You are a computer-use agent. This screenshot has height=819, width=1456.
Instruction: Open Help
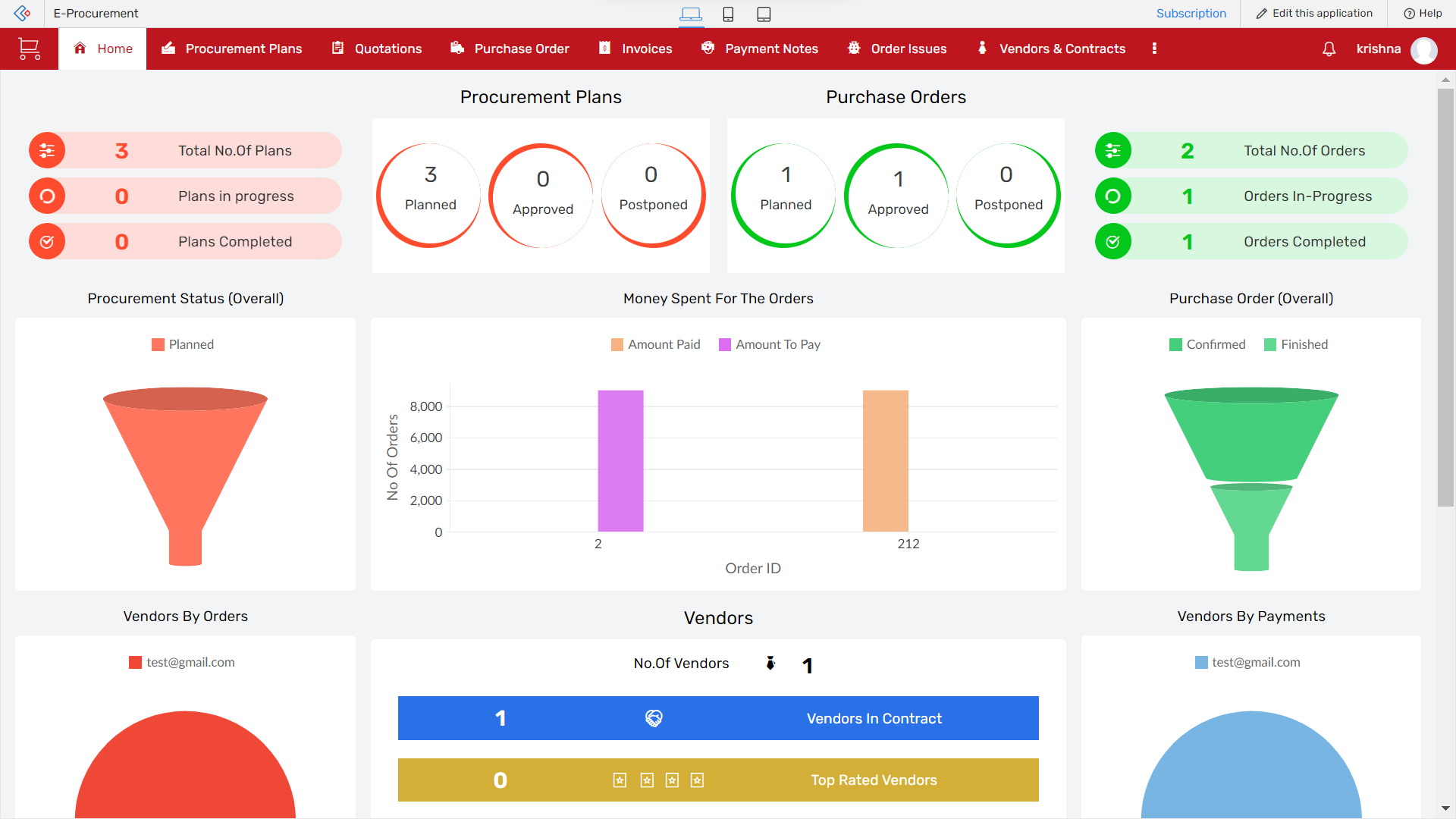point(1423,13)
